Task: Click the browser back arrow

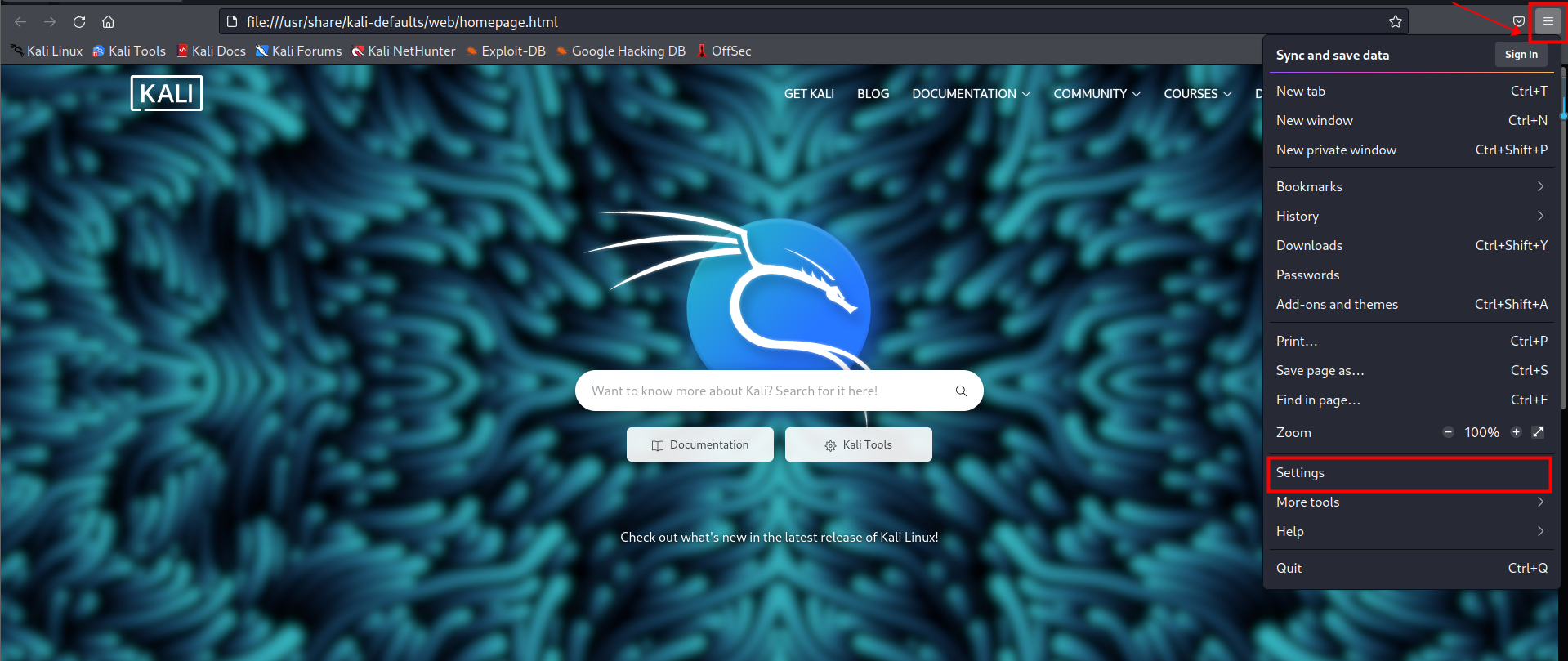Action: [20, 22]
